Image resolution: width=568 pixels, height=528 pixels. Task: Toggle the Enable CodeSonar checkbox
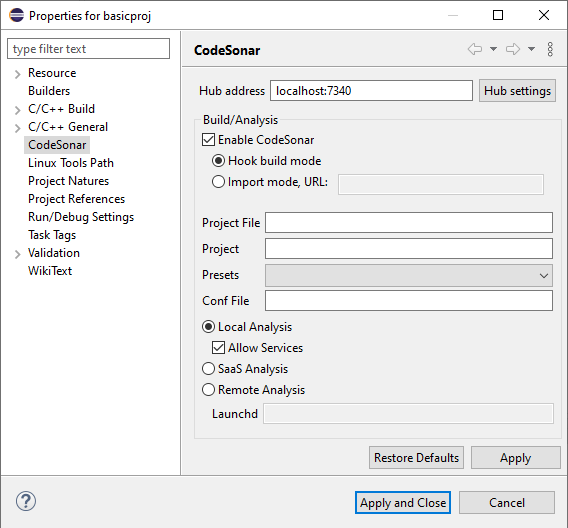coord(208,140)
